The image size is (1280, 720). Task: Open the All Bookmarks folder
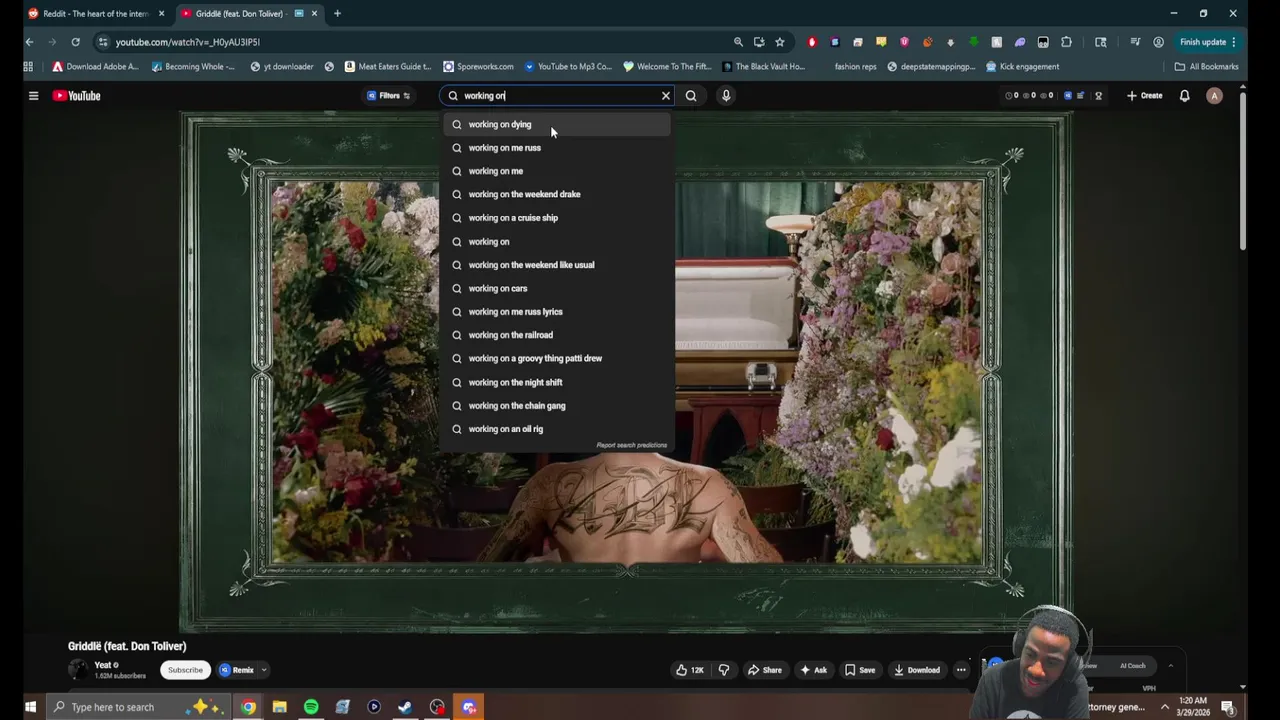tap(1206, 67)
